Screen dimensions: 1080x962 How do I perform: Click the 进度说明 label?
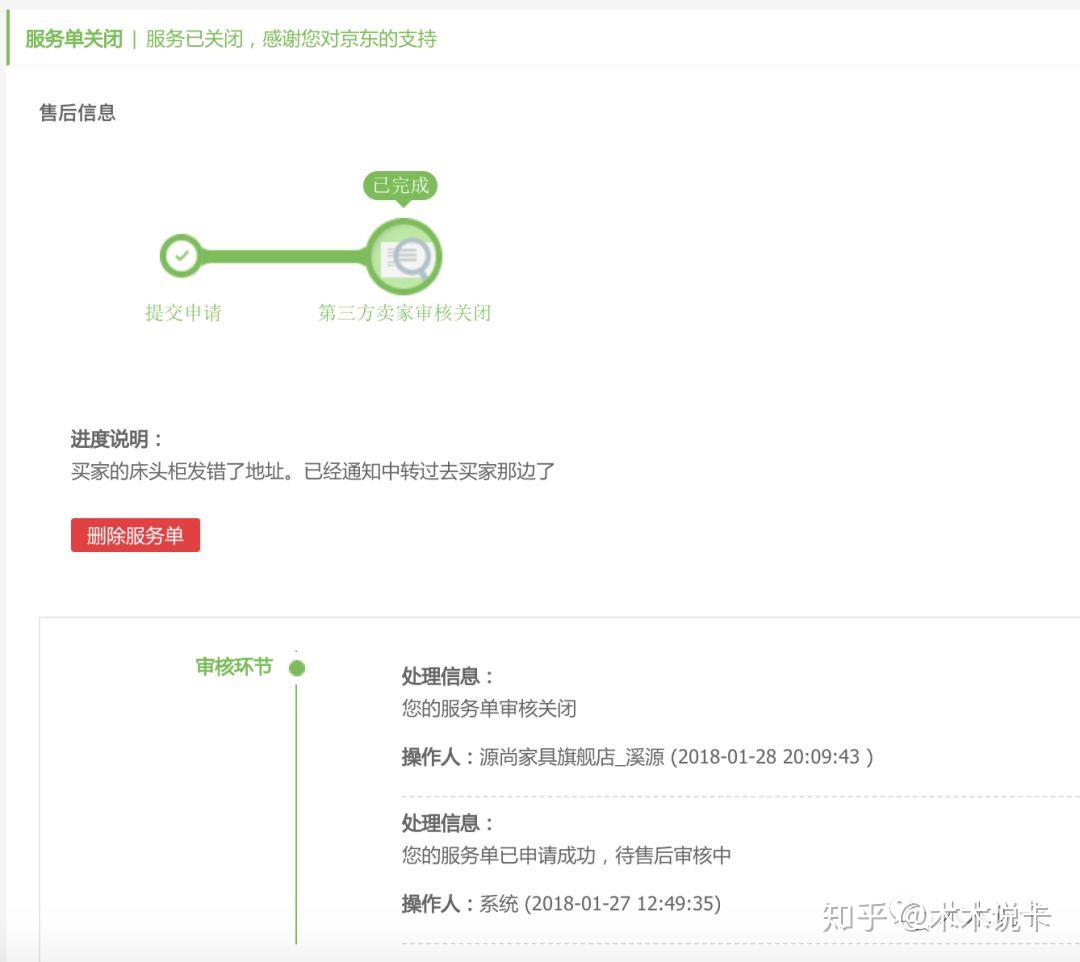[116, 439]
